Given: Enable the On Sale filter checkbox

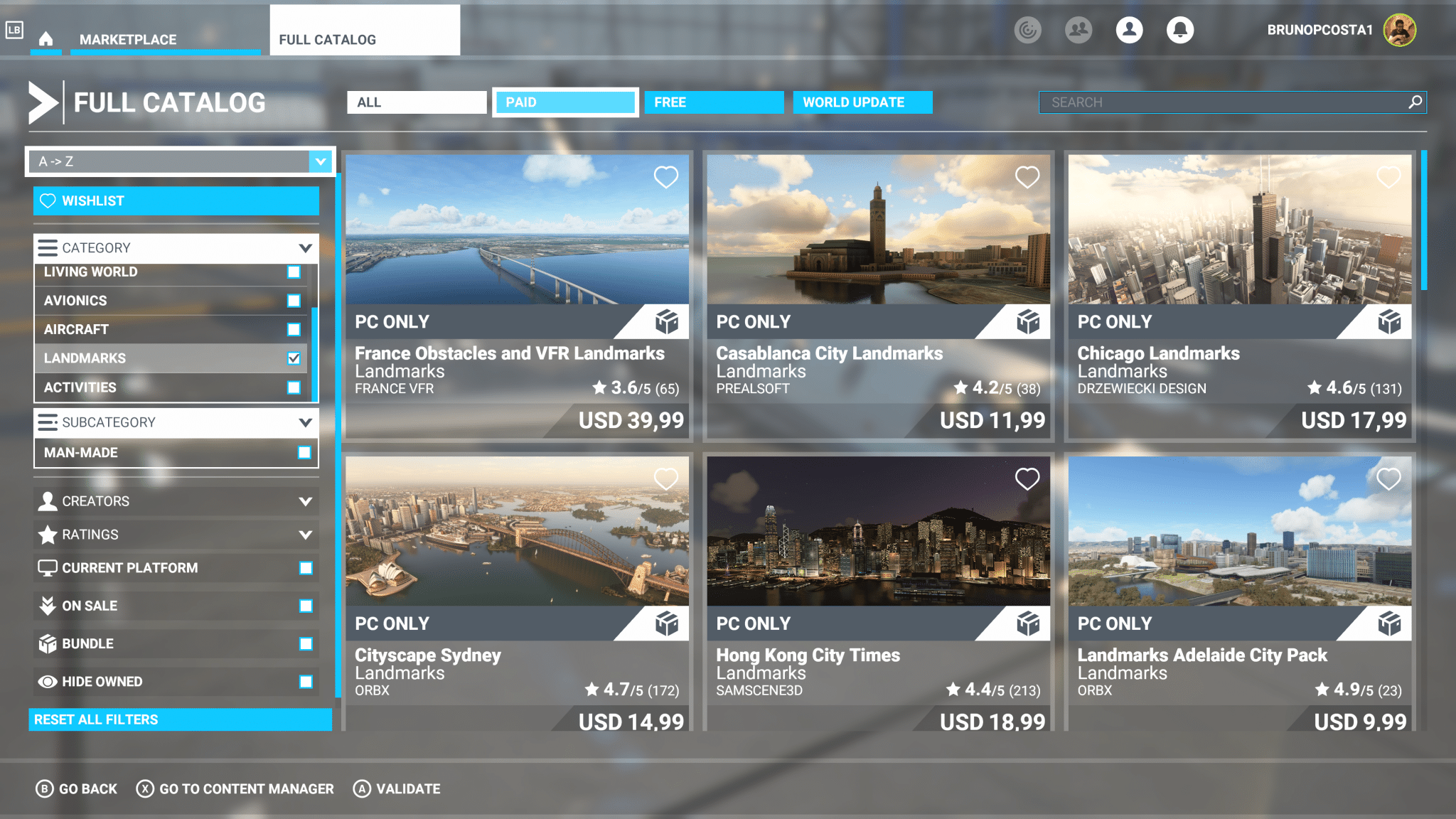Looking at the screenshot, I should [x=306, y=606].
